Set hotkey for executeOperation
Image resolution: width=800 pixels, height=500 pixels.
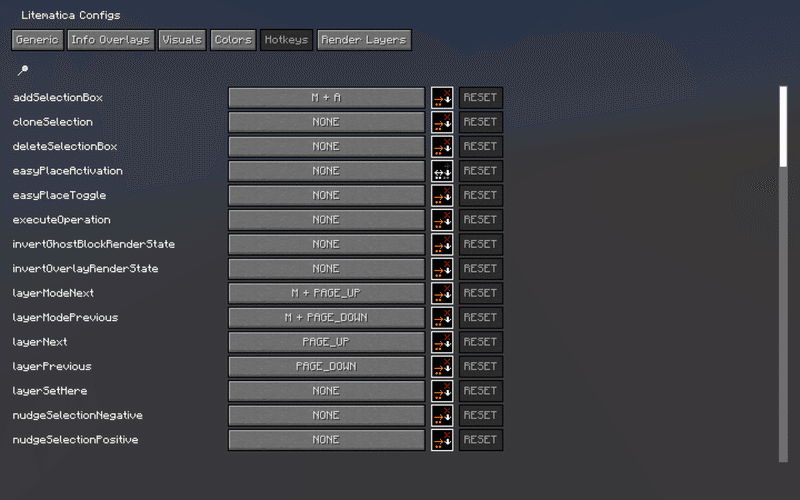point(326,220)
